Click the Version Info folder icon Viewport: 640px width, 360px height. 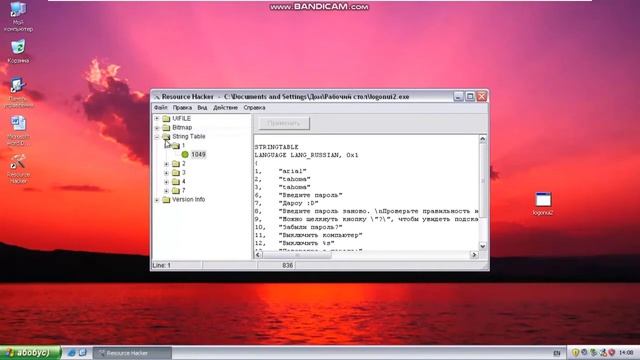[166, 200]
